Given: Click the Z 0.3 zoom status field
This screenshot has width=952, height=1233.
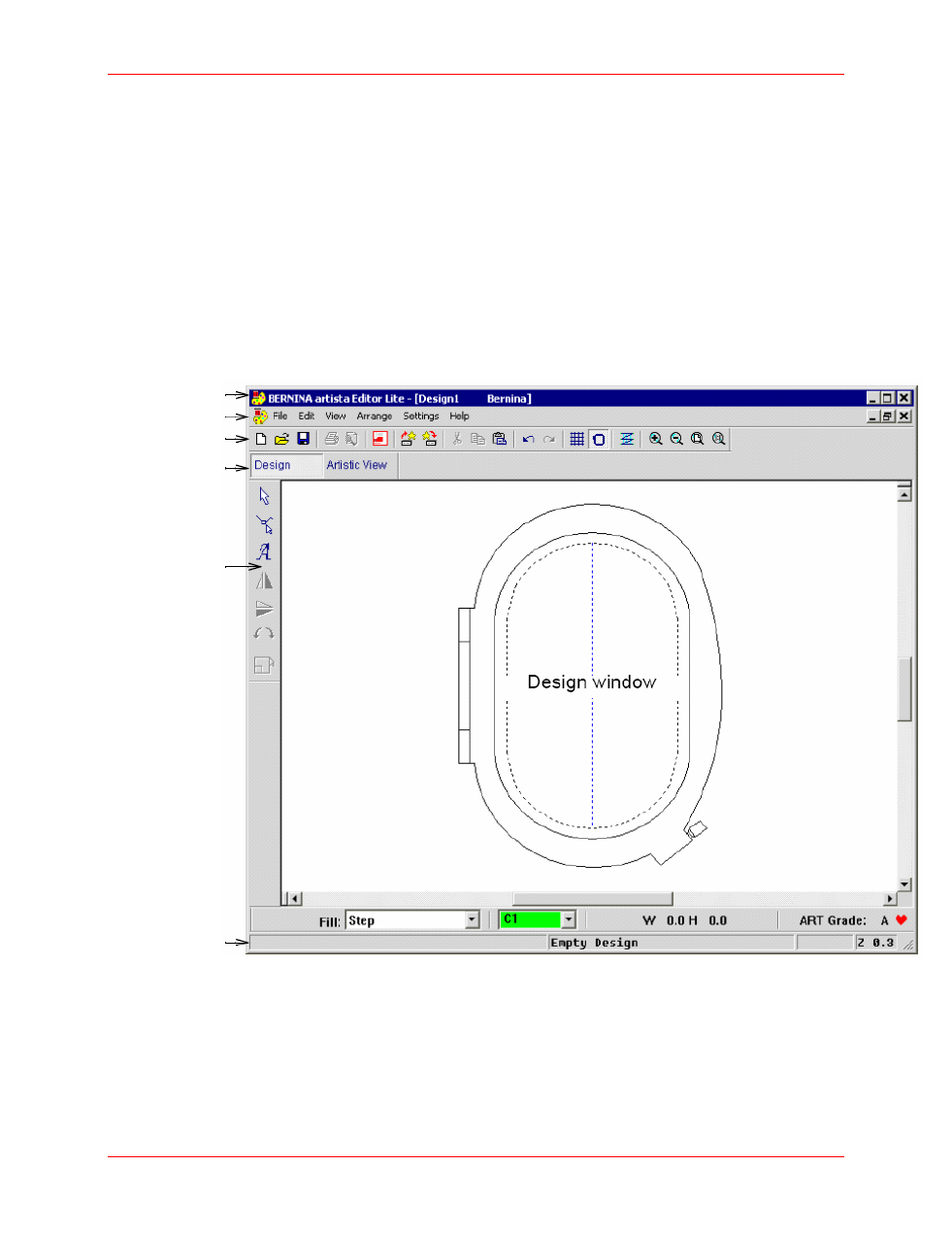Looking at the screenshot, I should [x=875, y=943].
